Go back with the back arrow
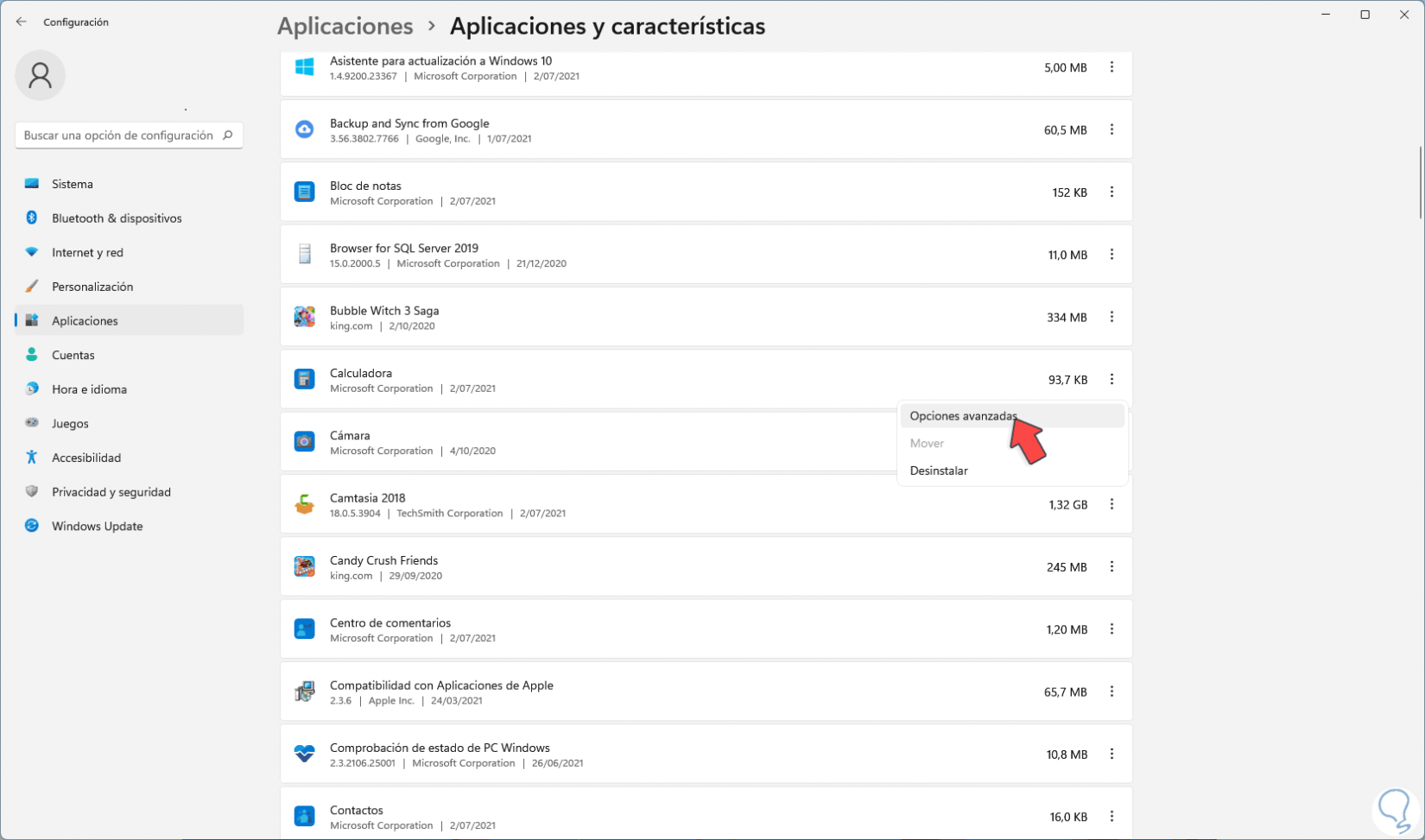The image size is (1425, 840). coord(22,22)
